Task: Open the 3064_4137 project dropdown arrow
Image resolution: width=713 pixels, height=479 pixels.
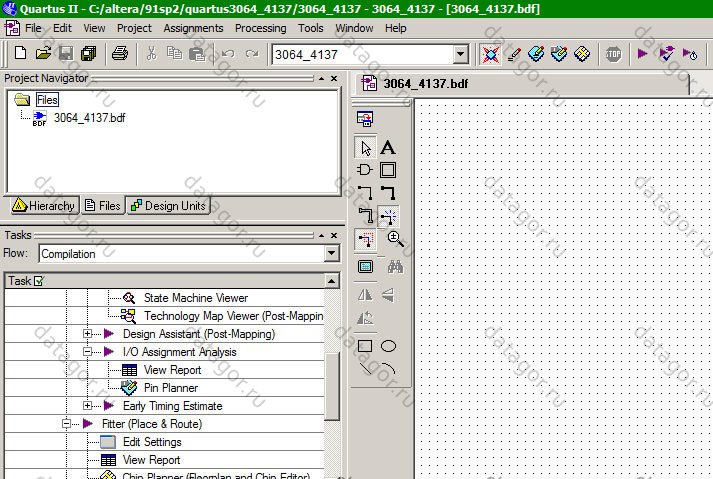Action: pyautogui.click(x=461, y=55)
